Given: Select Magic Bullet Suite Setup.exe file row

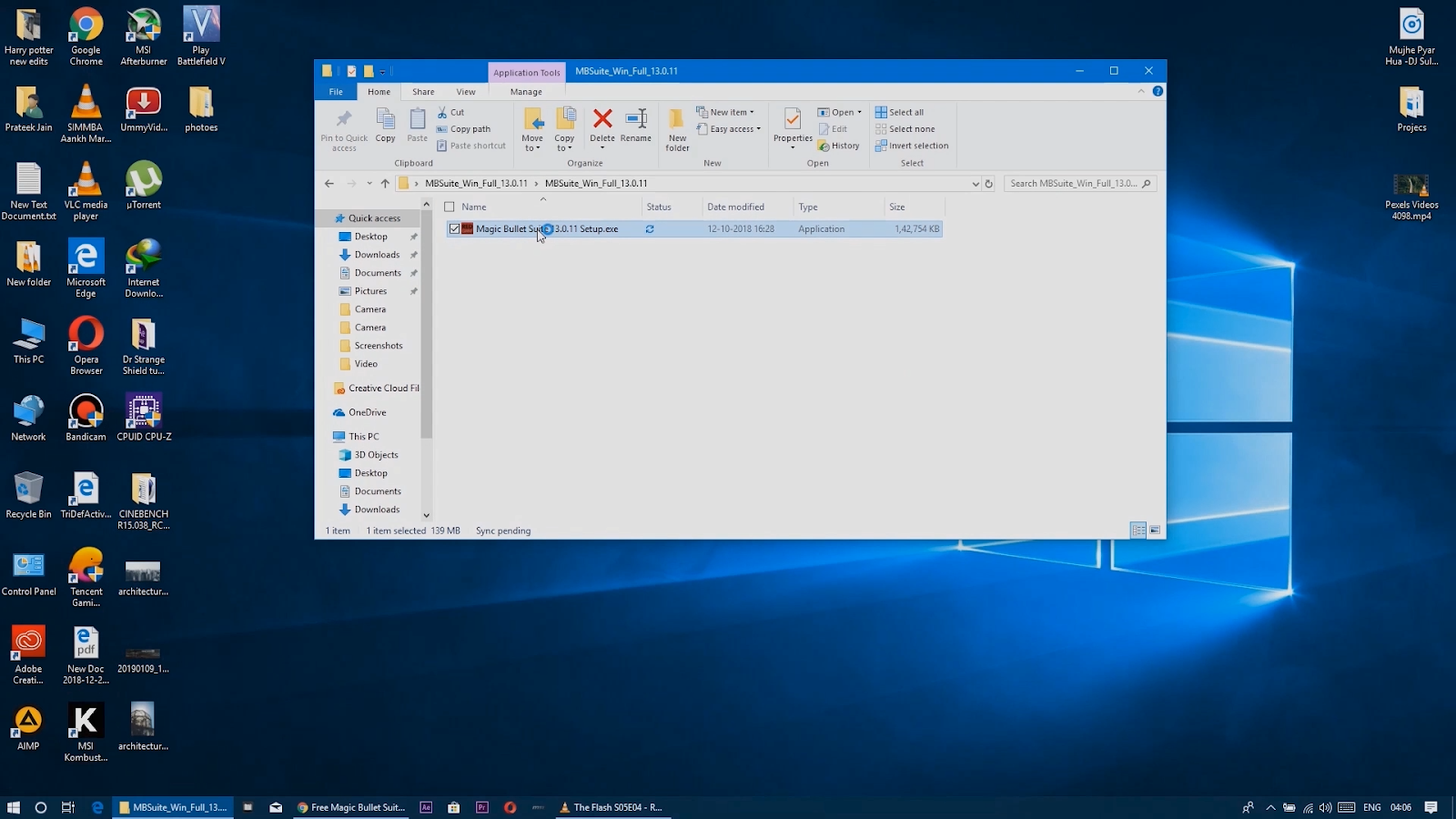Looking at the screenshot, I should [x=694, y=229].
